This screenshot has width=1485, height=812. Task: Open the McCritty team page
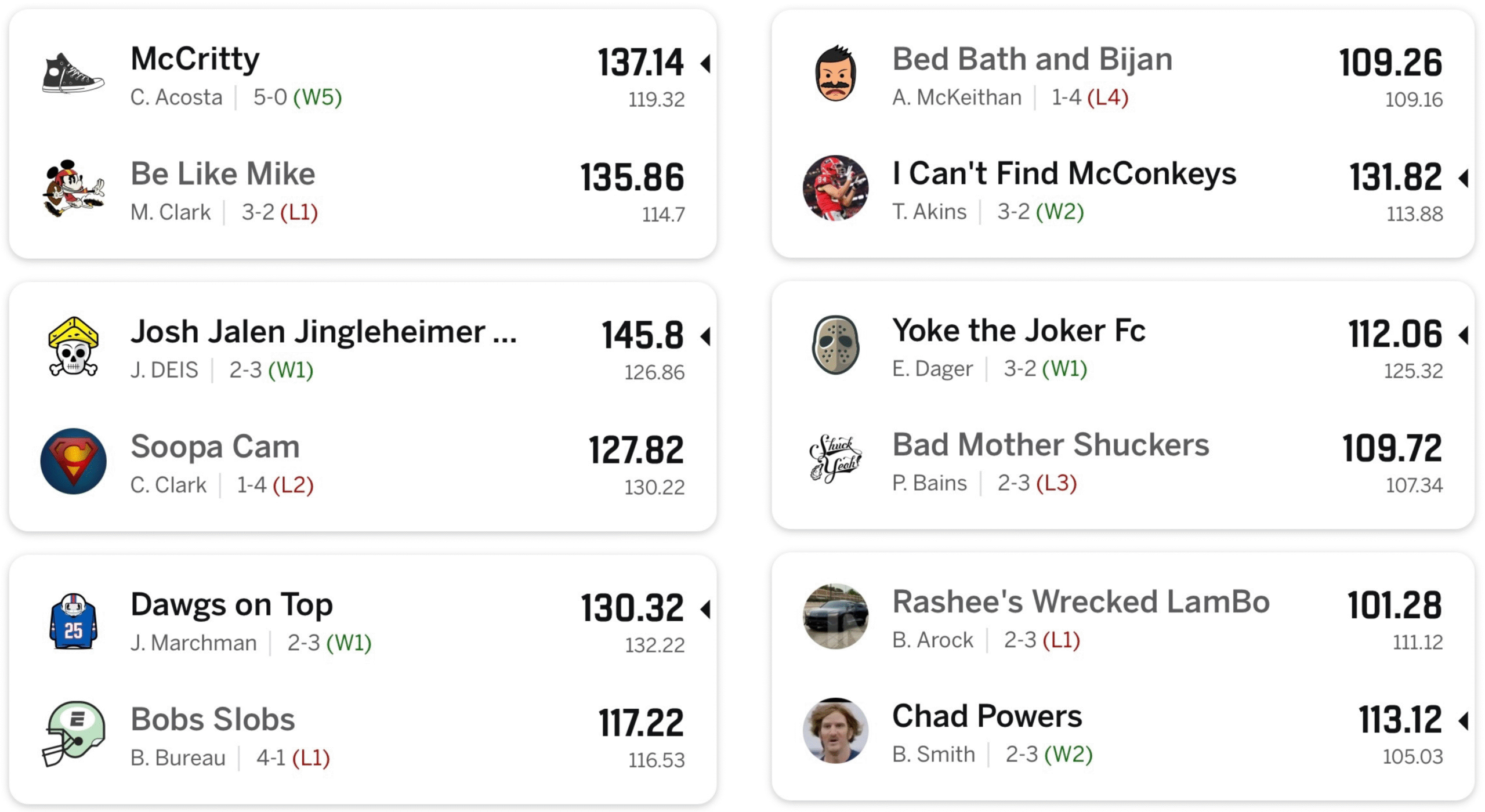[195, 59]
